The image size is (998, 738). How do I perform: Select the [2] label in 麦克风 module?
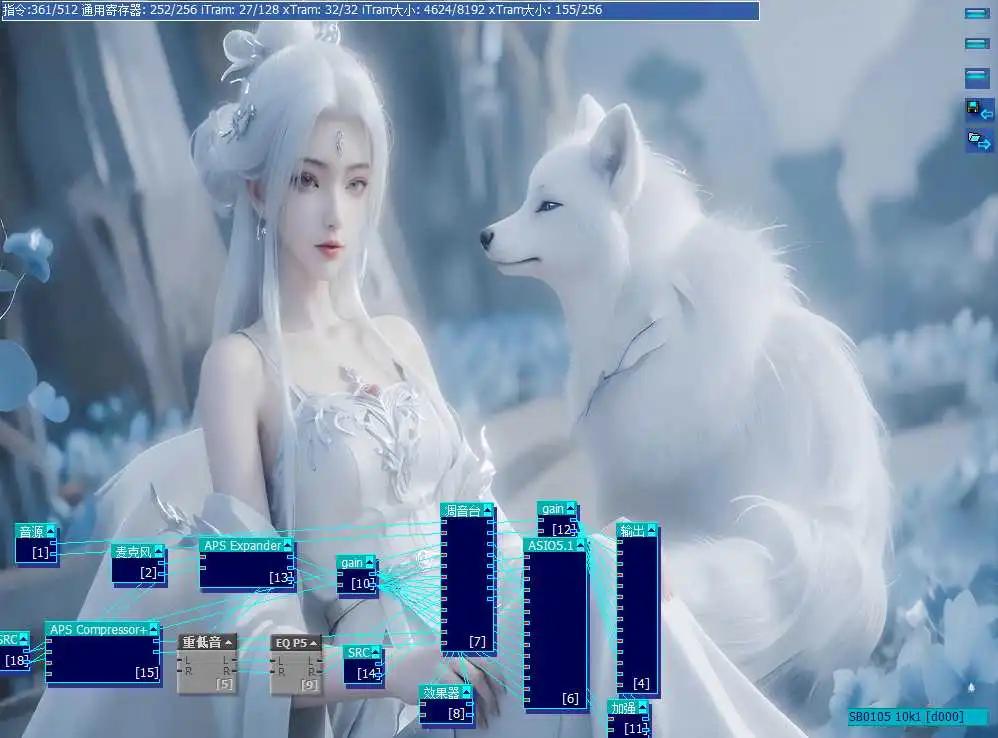(x=148, y=573)
